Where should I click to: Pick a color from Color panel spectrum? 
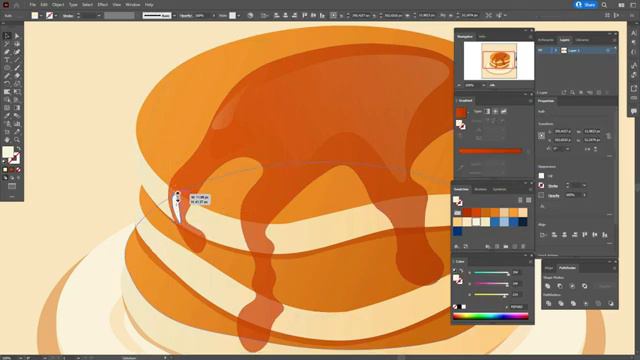click(490, 316)
